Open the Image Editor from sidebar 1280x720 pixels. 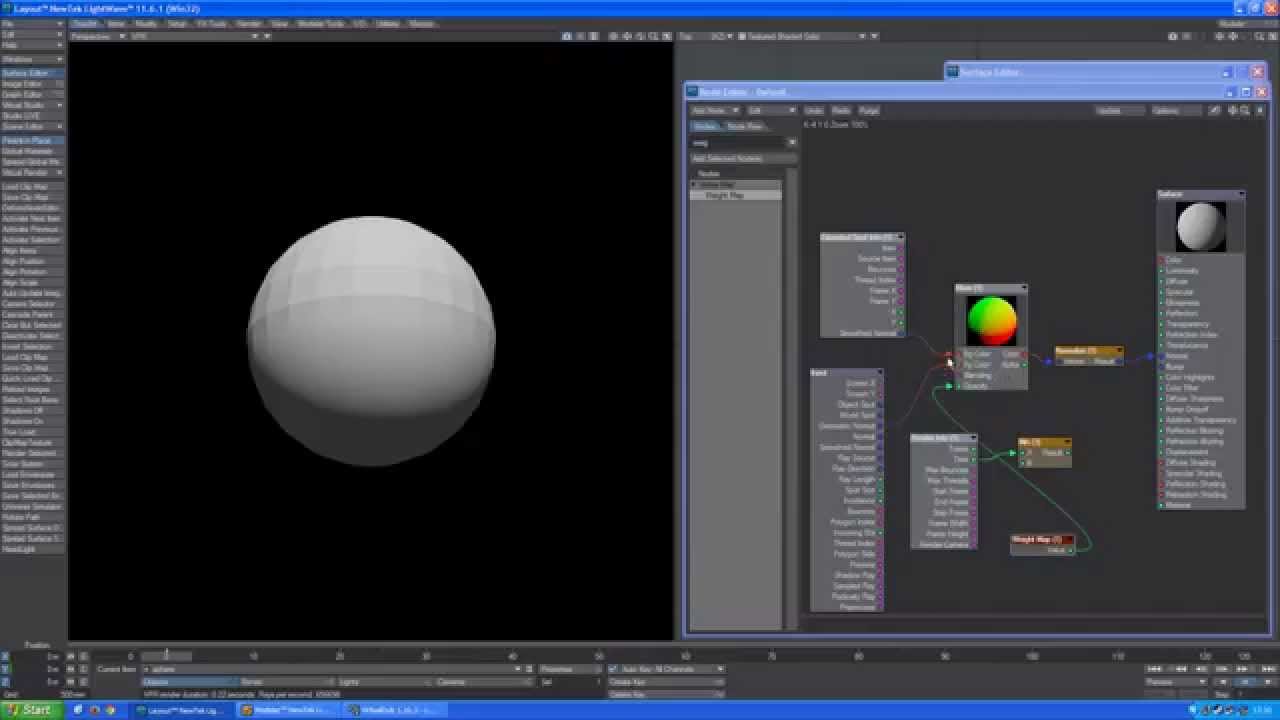coord(32,84)
